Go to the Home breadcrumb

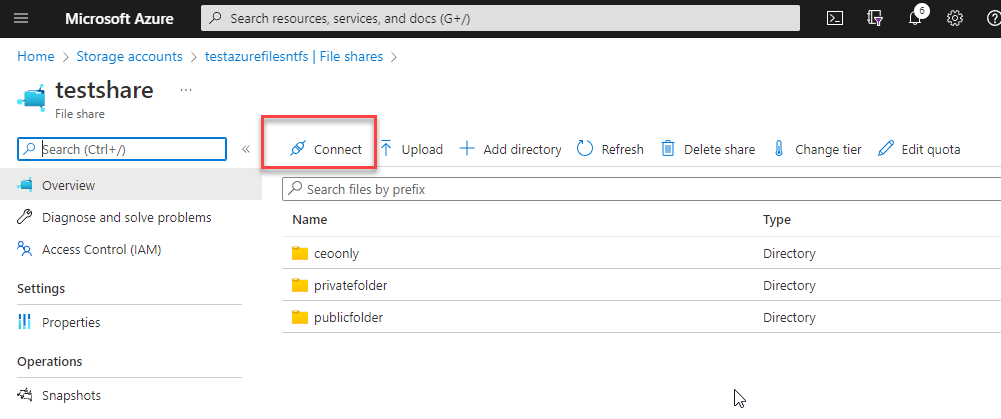[x=36, y=56]
